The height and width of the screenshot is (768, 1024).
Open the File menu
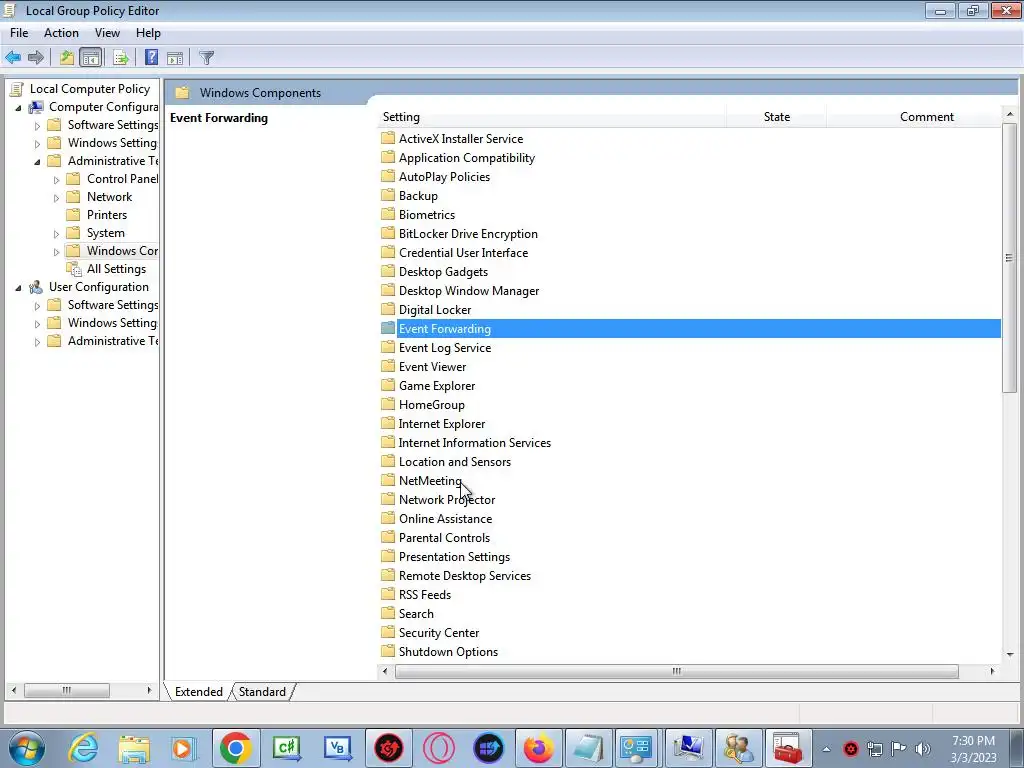(x=19, y=33)
